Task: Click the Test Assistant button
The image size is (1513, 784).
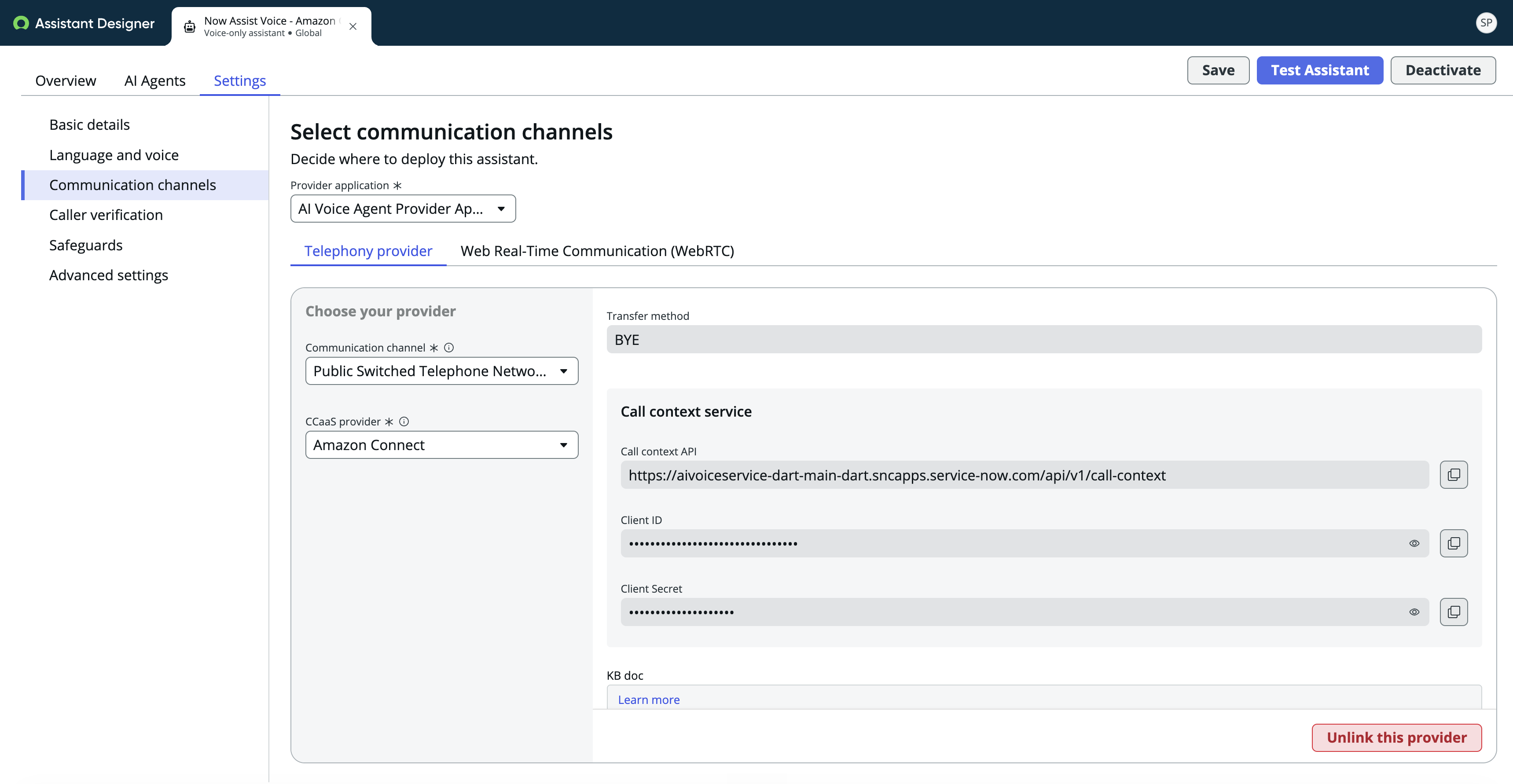Action: pos(1320,70)
